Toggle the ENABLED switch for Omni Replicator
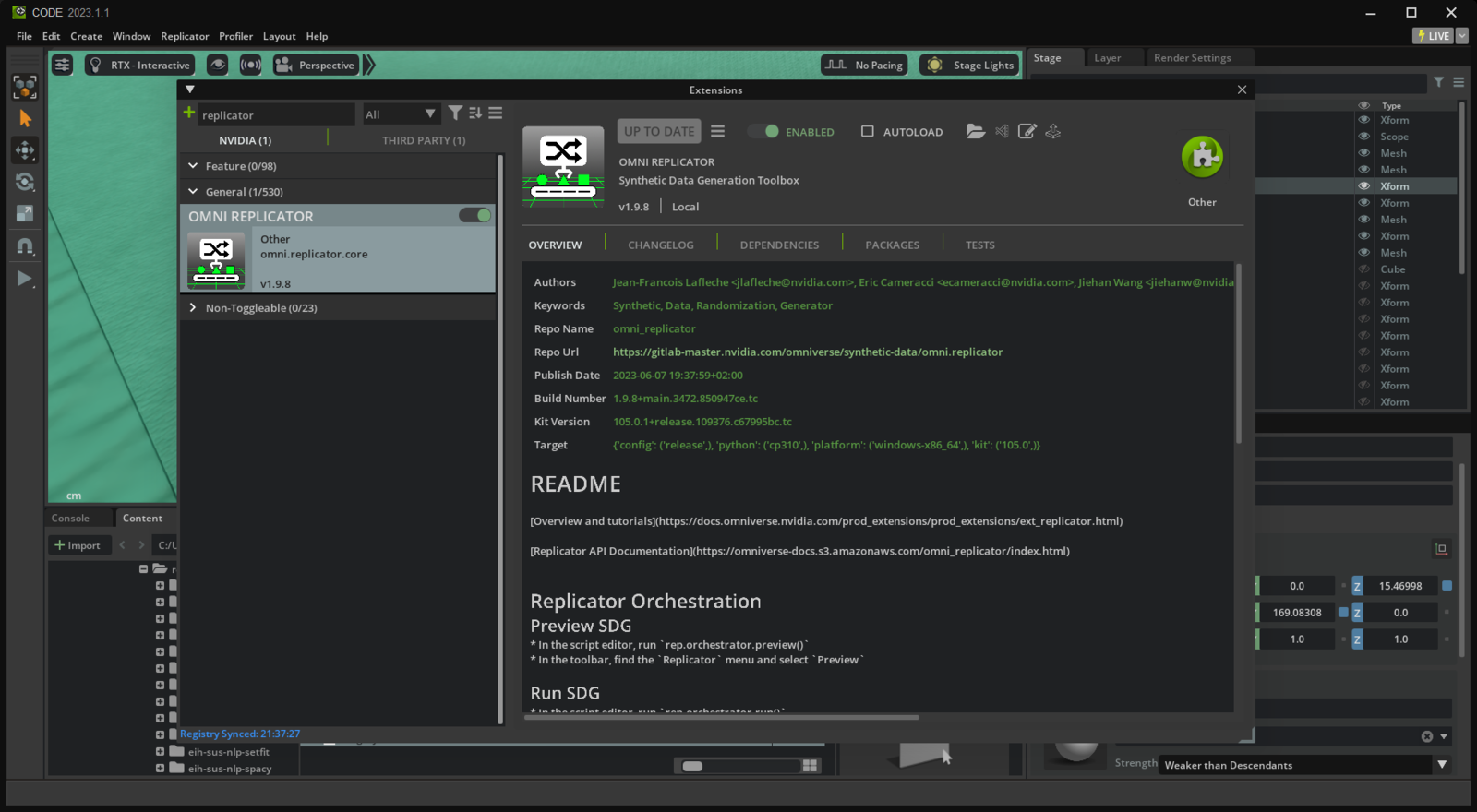The width and height of the screenshot is (1477, 812). (x=764, y=131)
